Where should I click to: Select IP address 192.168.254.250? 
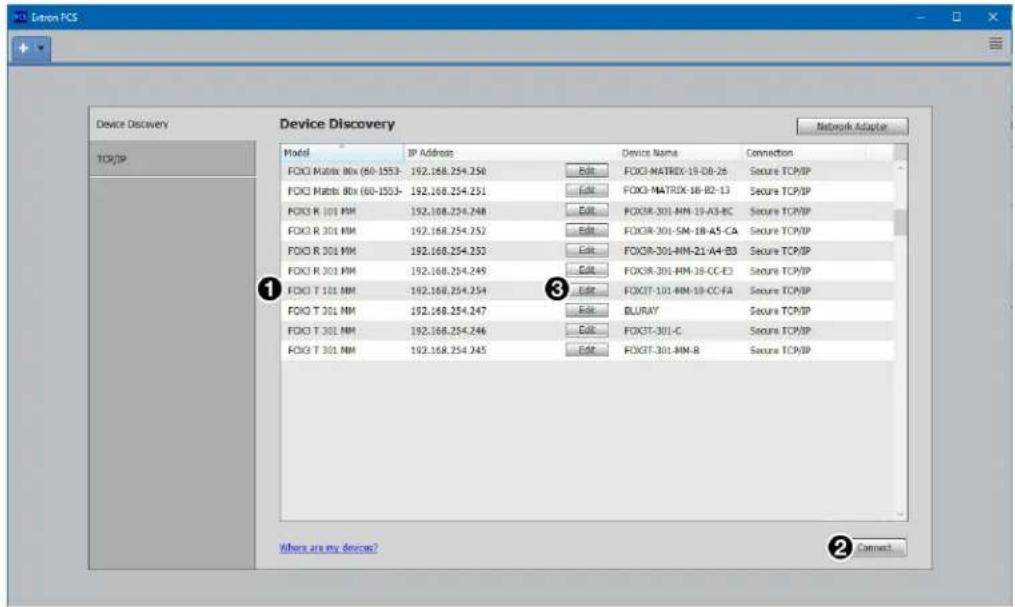tap(448, 171)
